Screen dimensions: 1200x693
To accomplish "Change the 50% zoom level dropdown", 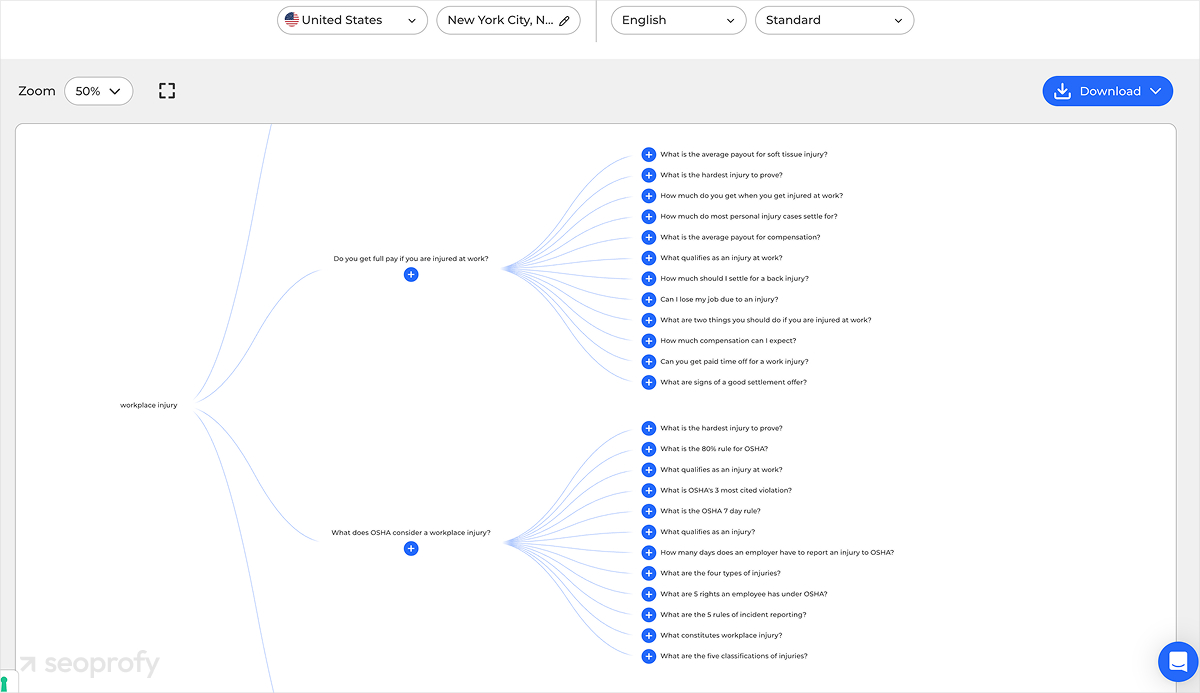I will pyautogui.click(x=98, y=91).
